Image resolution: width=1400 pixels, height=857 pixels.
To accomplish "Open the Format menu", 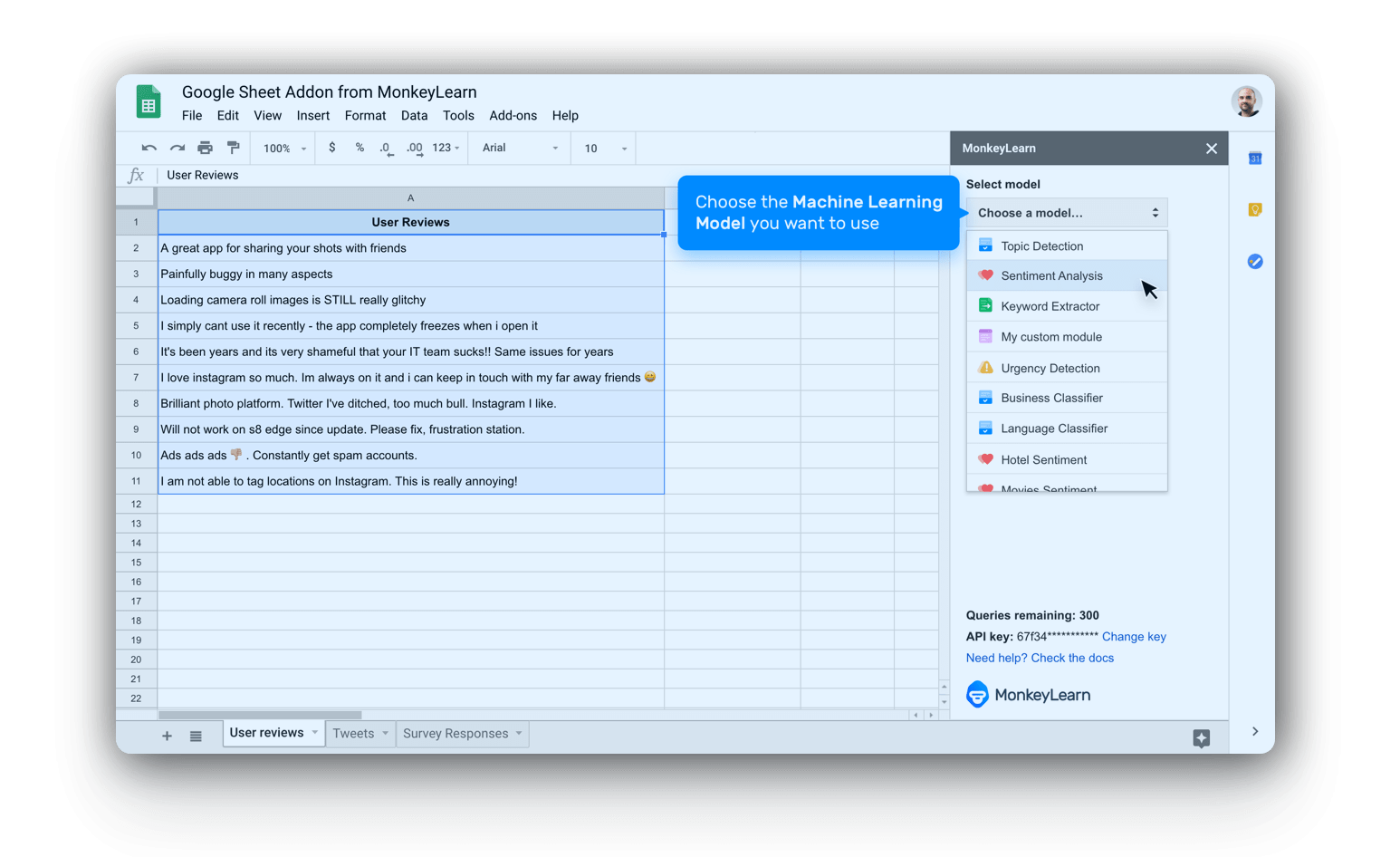I will pyautogui.click(x=365, y=116).
